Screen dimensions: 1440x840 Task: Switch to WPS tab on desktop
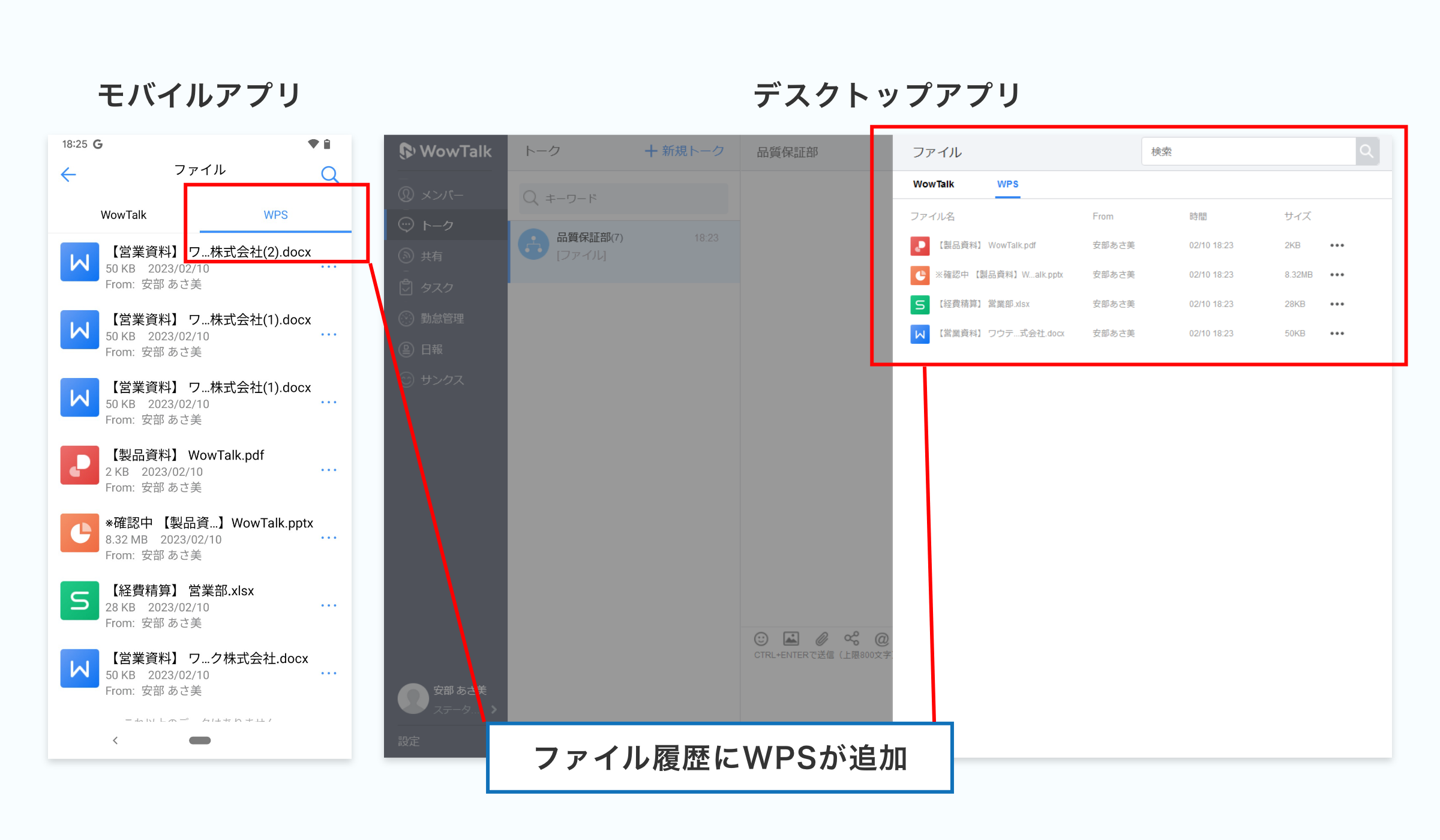pos(1007,184)
